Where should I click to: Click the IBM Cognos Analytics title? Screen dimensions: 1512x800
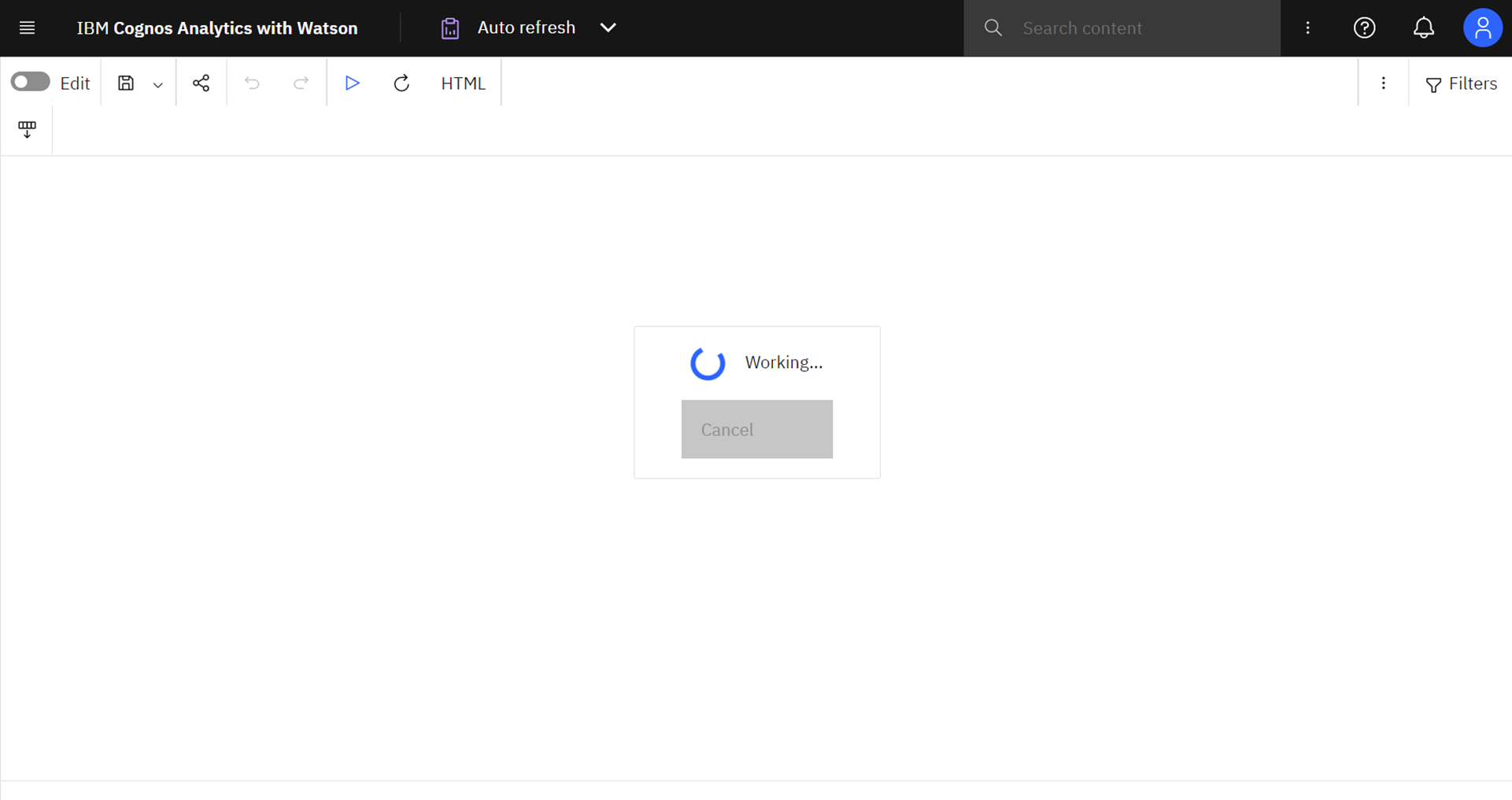coord(217,28)
